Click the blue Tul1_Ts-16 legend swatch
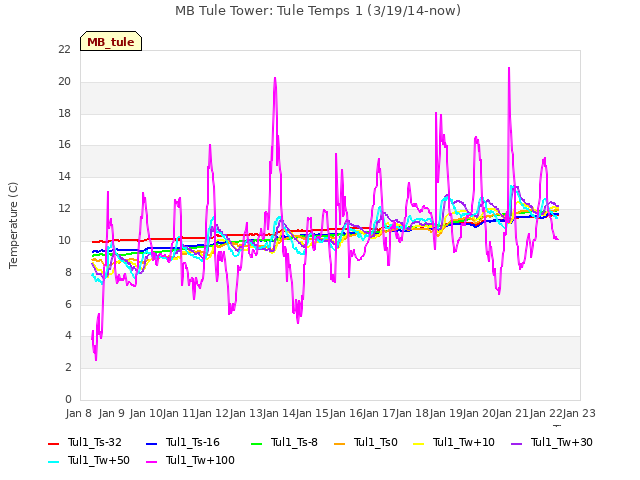This screenshot has width=640, height=480. [151, 443]
